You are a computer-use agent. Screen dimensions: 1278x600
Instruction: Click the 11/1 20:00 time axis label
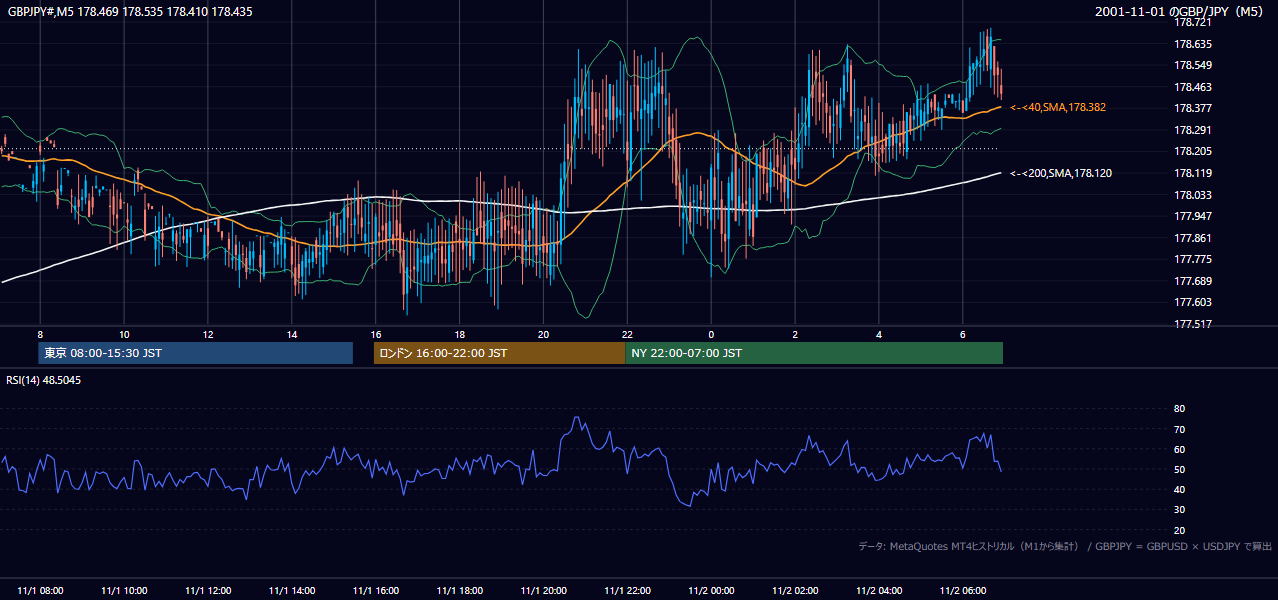pyautogui.click(x=543, y=591)
